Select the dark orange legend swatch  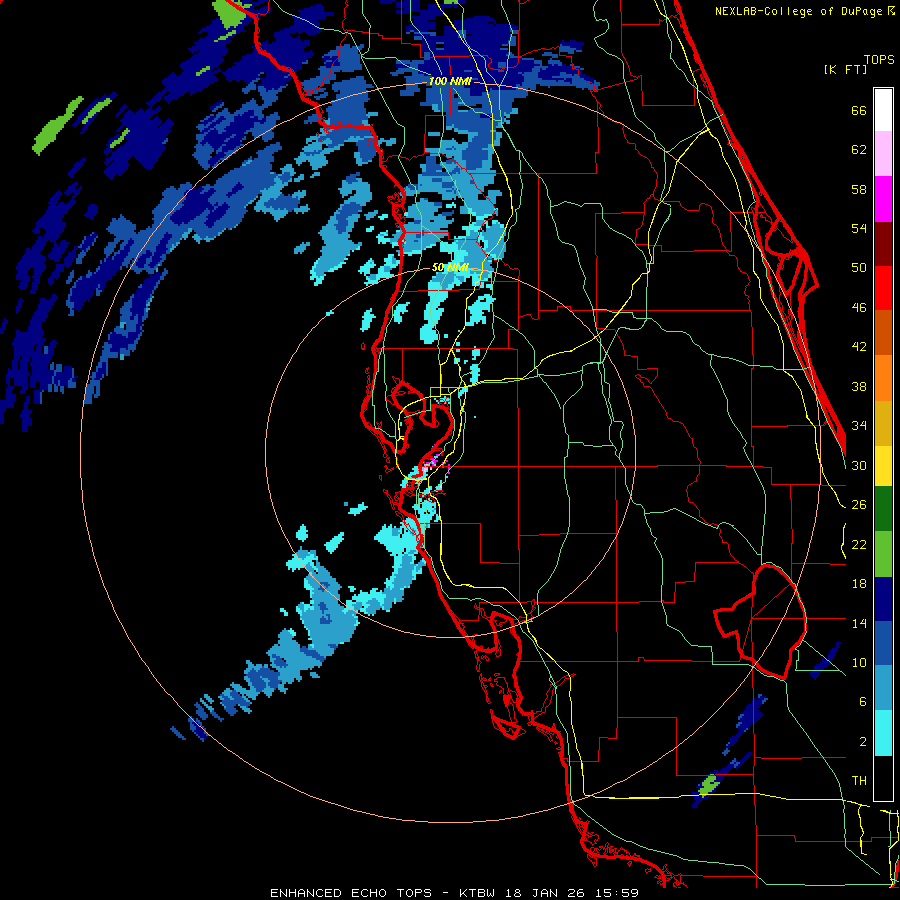[883, 332]
